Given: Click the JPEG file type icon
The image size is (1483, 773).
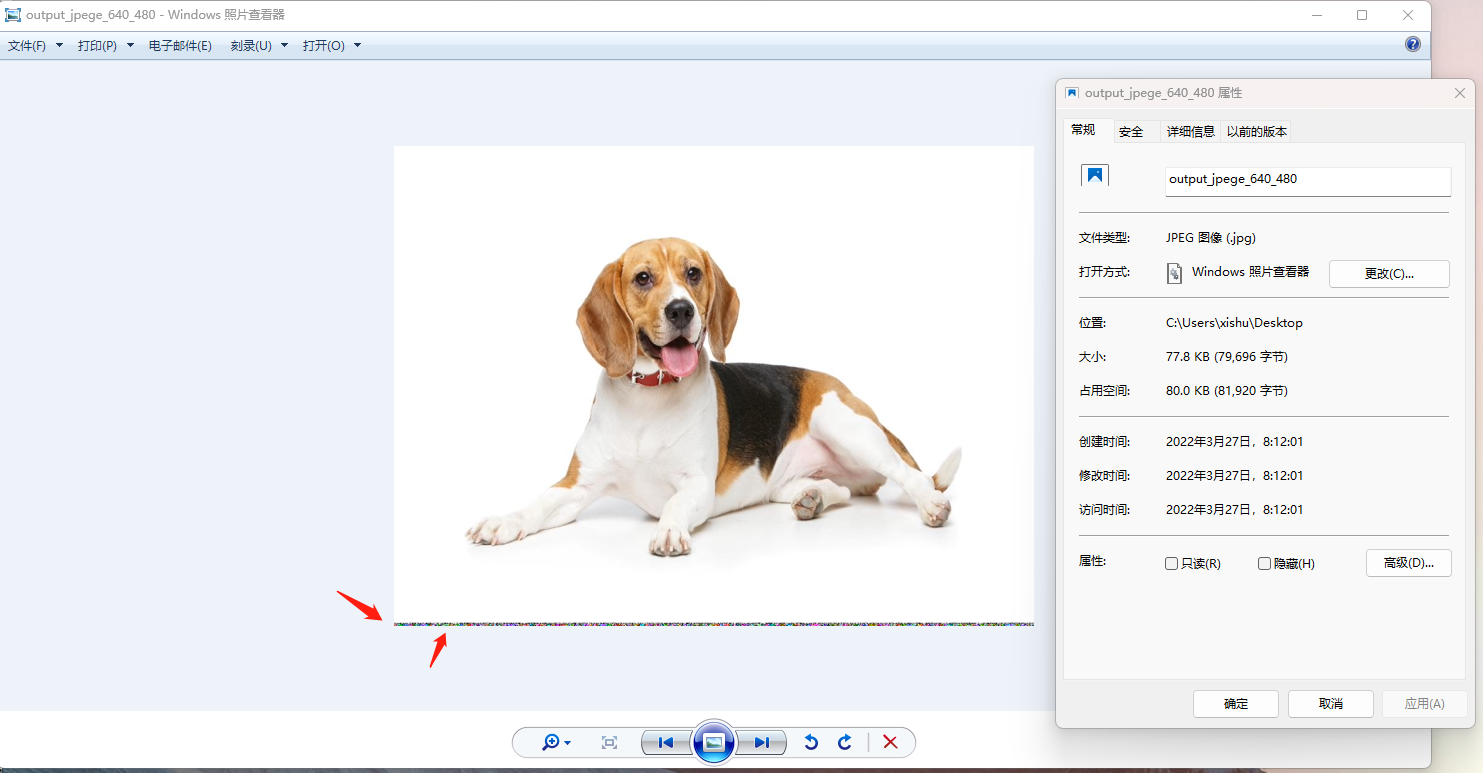Looking at the screenshot, I should (1095, 176).
